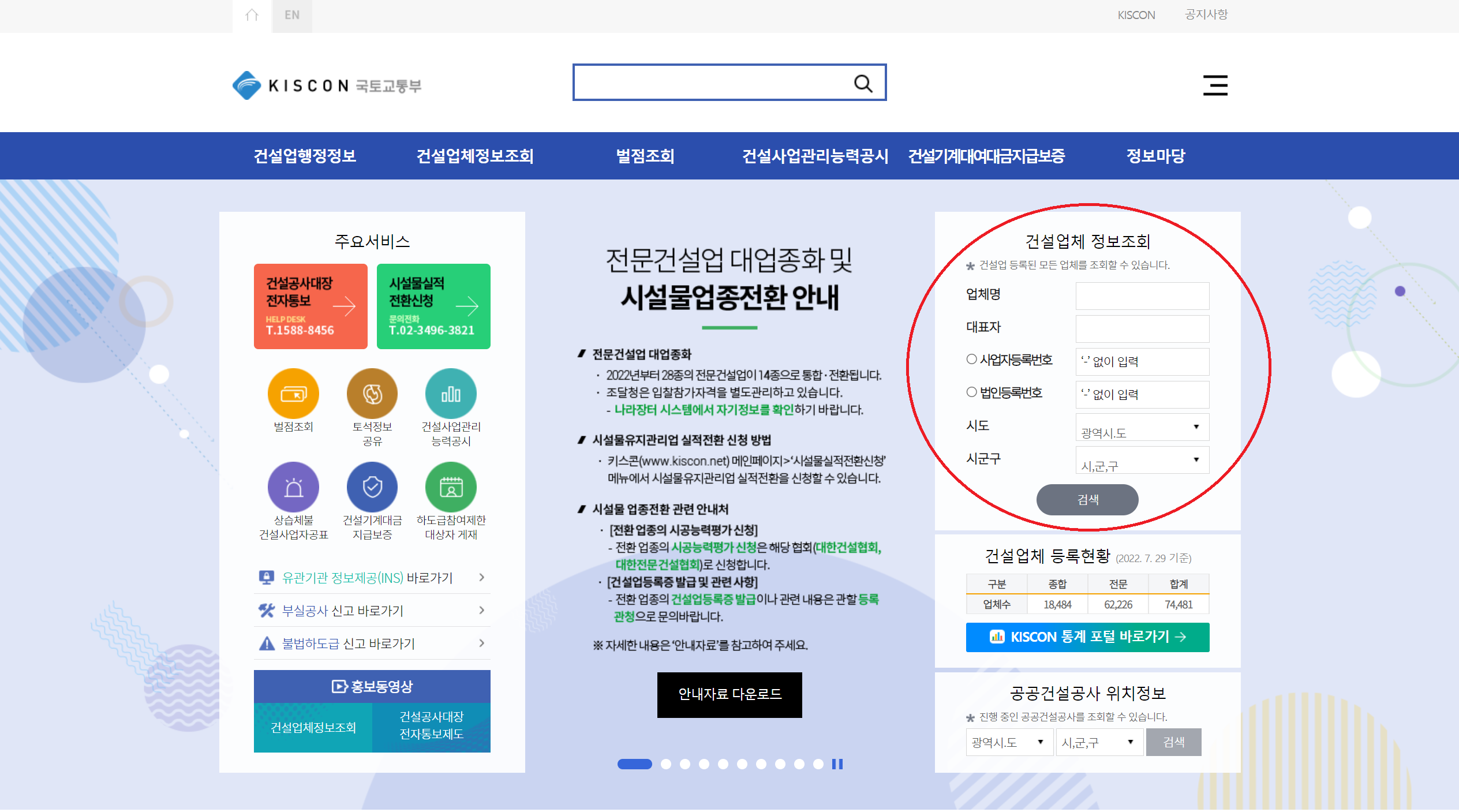
Task: Click 공지사항 link at top
Action: coord(1206,14)
